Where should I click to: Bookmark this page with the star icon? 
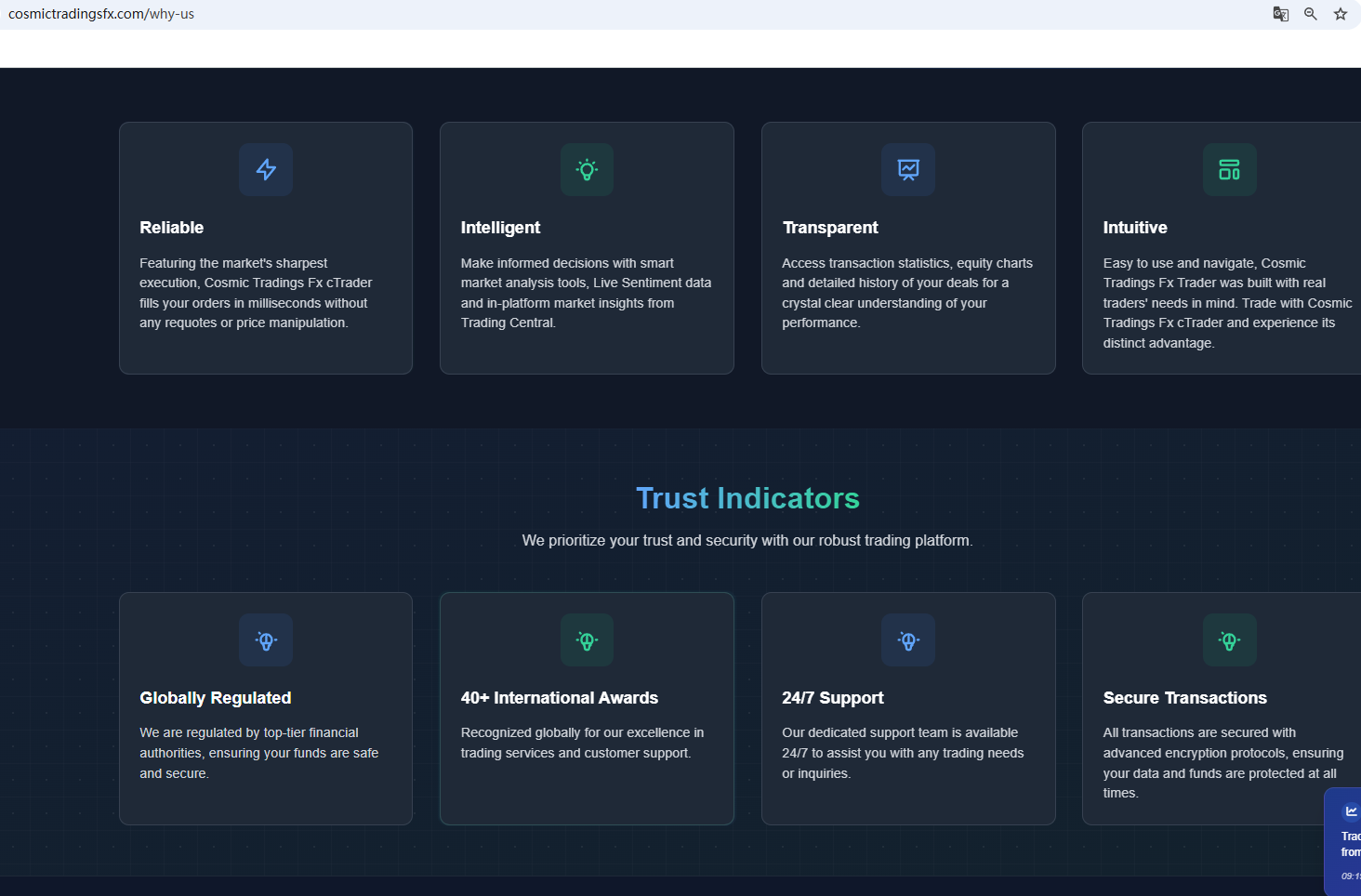pyautogui.click(x=1340, y=14)
